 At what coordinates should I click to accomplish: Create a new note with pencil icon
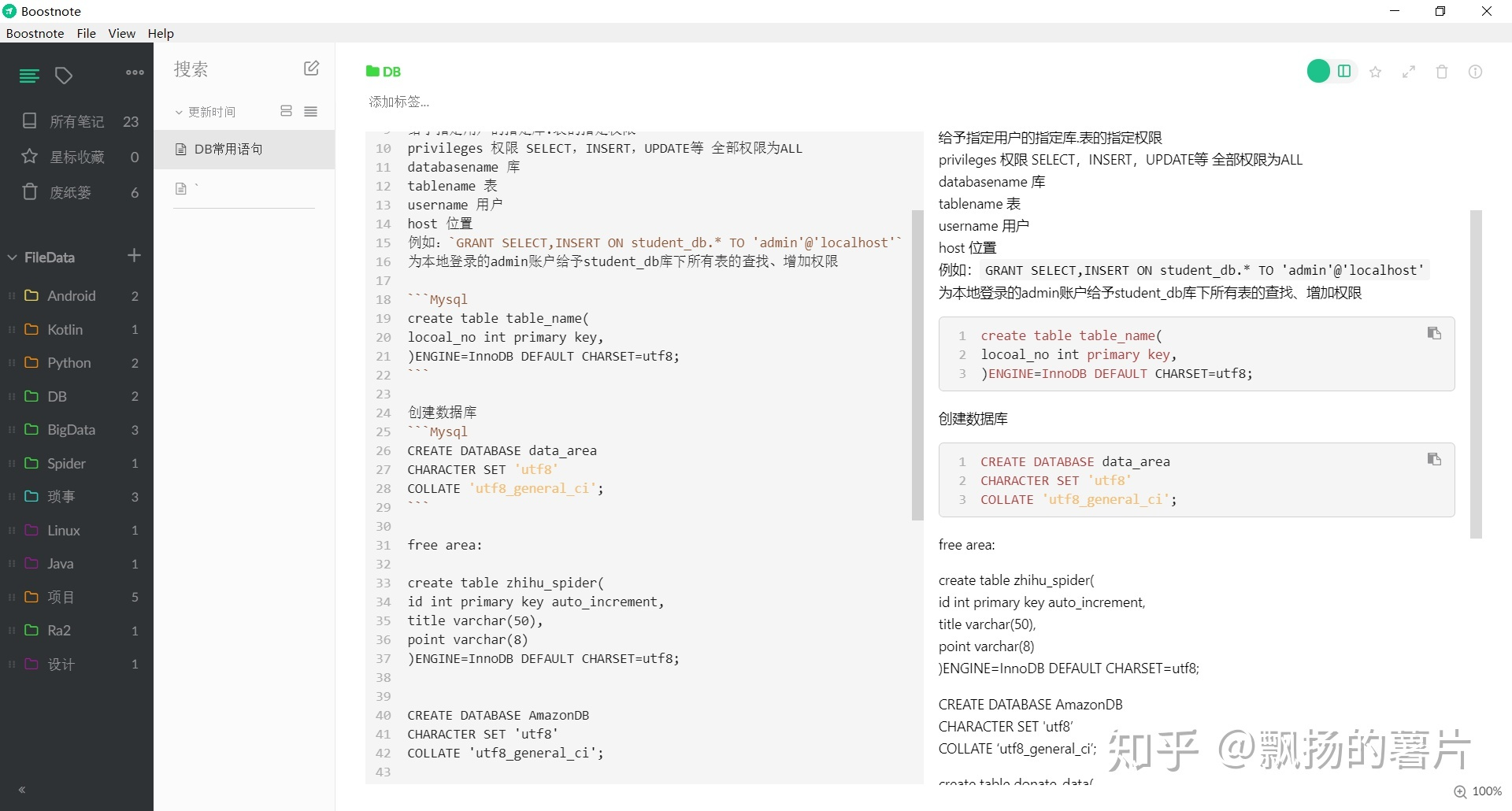311,69
